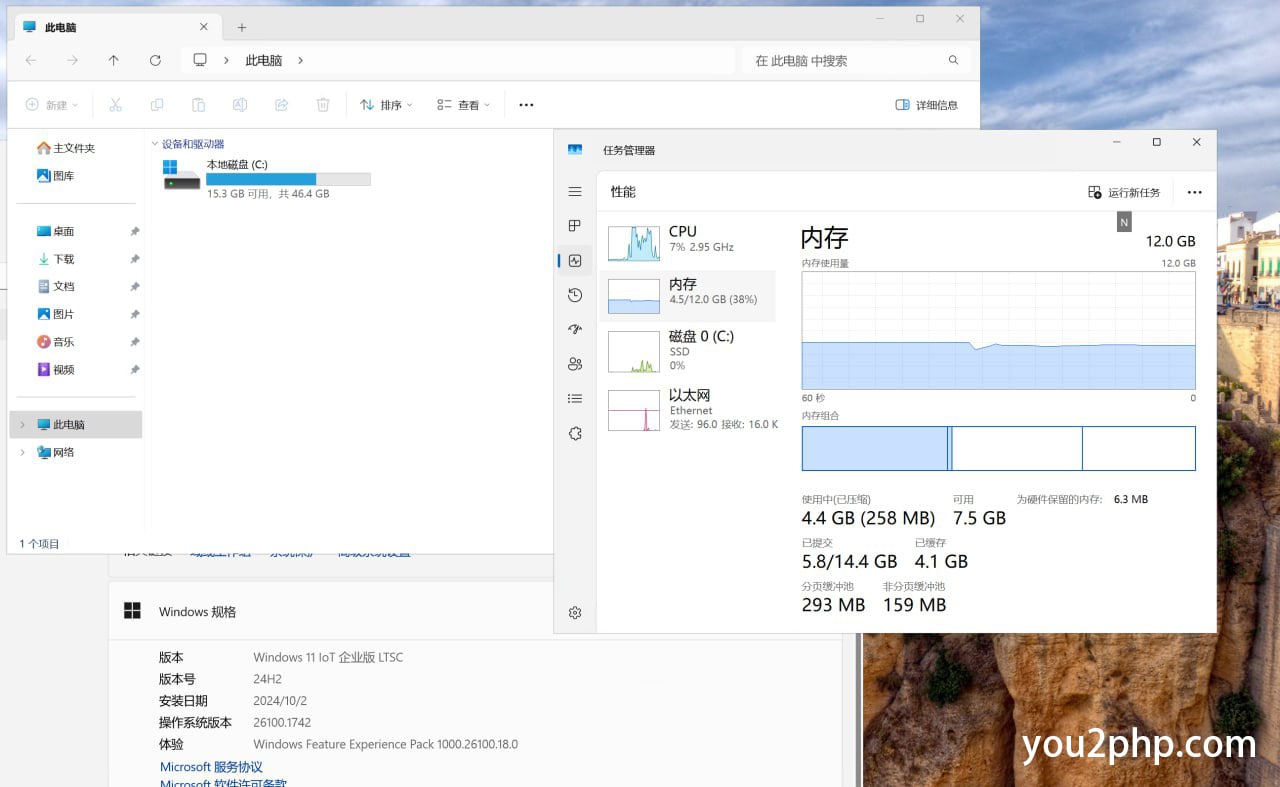Click 运行新任务 button
The width and height of the screenshot is (1280, 787).
pos(1124,192)
